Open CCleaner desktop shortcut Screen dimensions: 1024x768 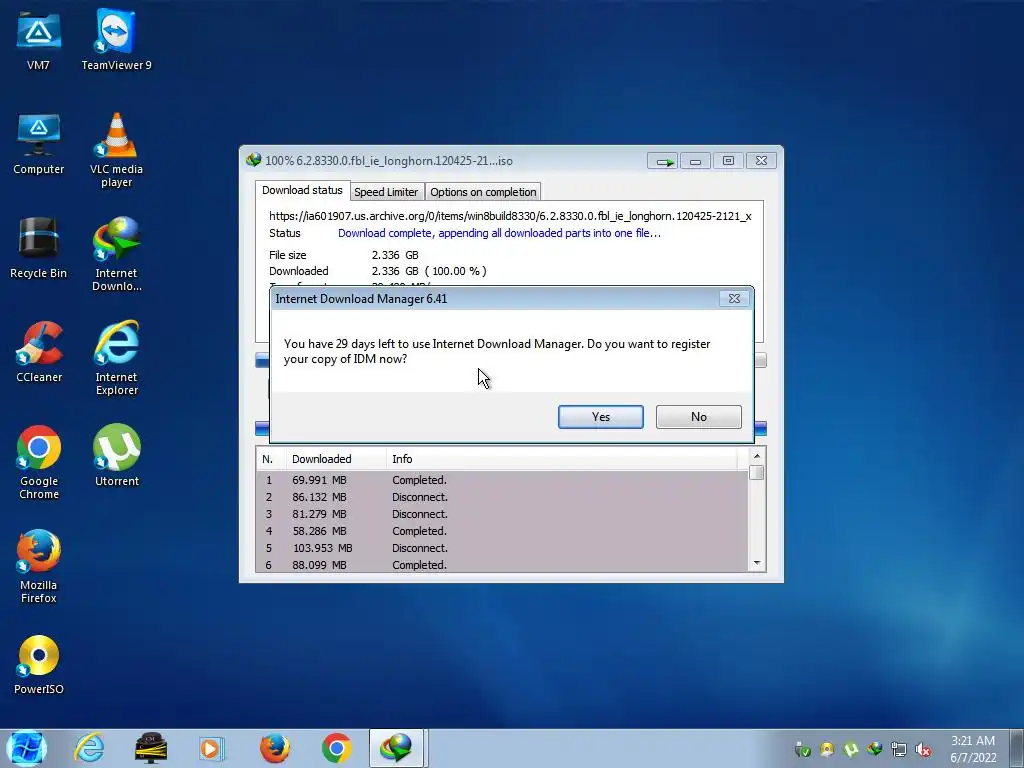[39, 352]
